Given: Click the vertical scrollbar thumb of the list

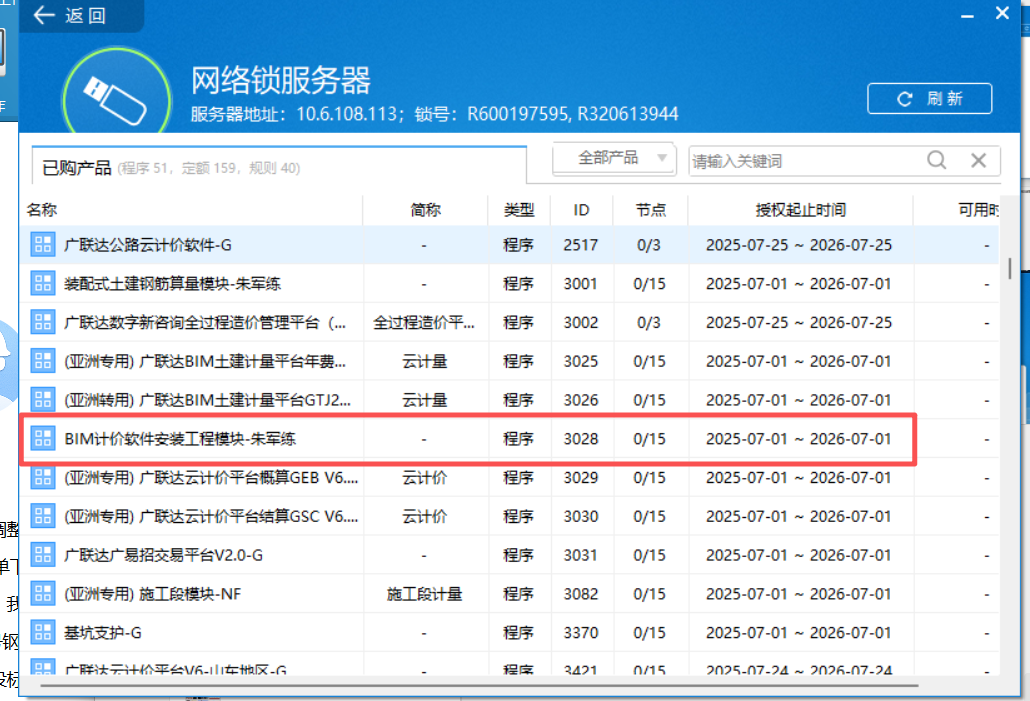Looking at the screenshot, I should tap(1010, 269).
